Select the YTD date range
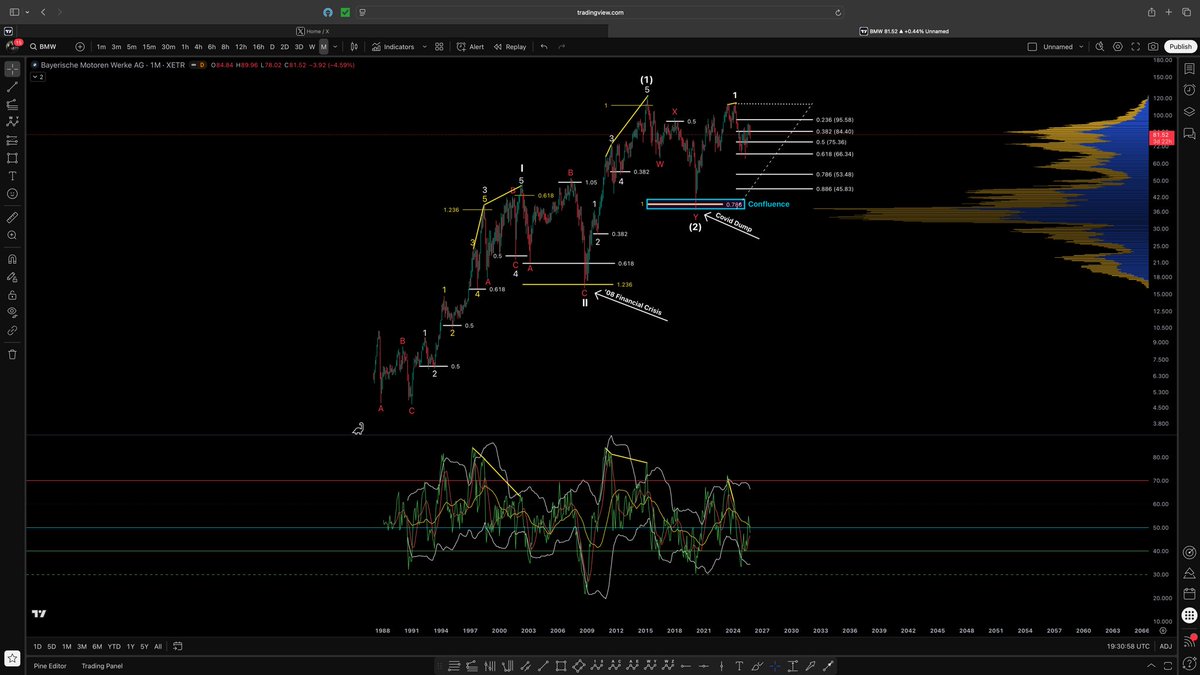1200x675 pixels. click(114, 647)
